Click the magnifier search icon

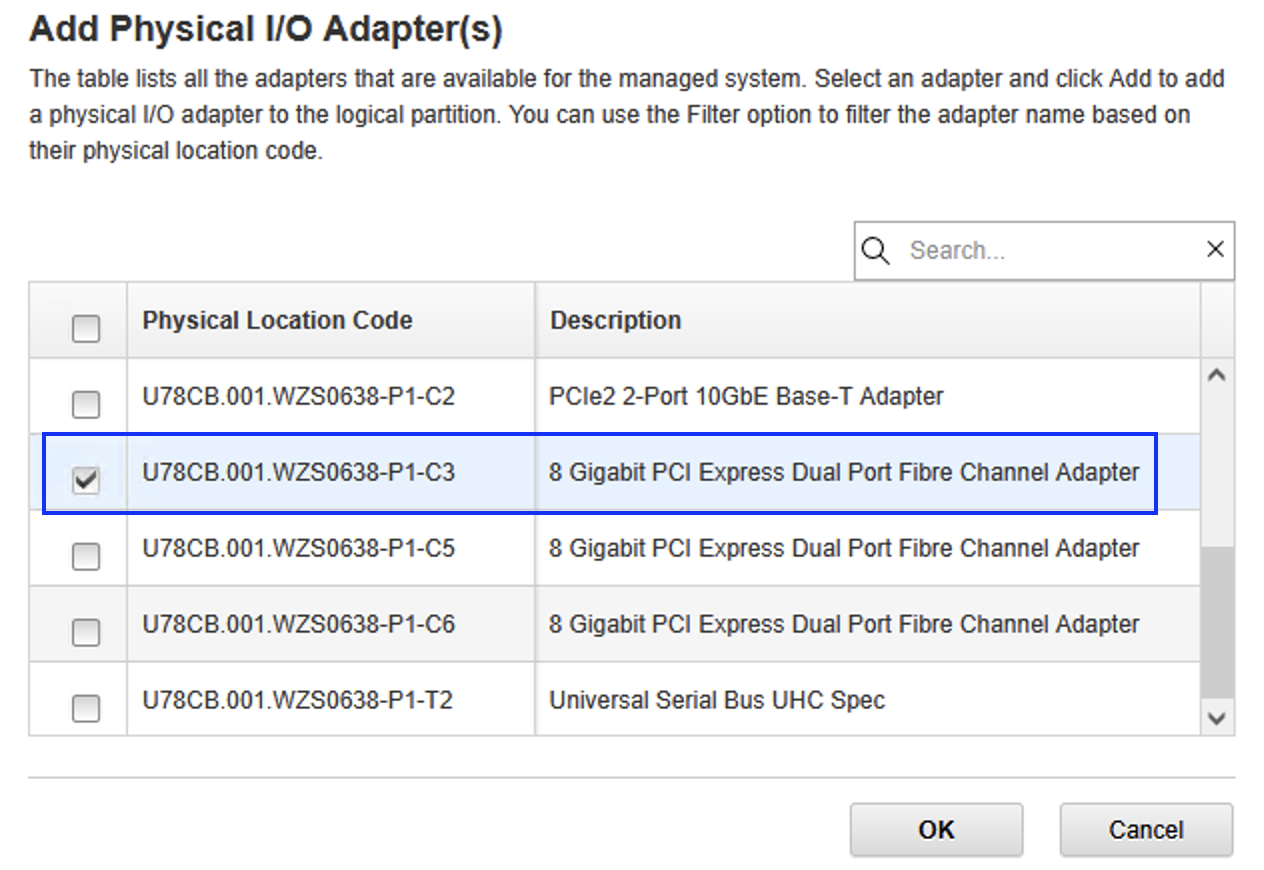click(x=875, y=250)
